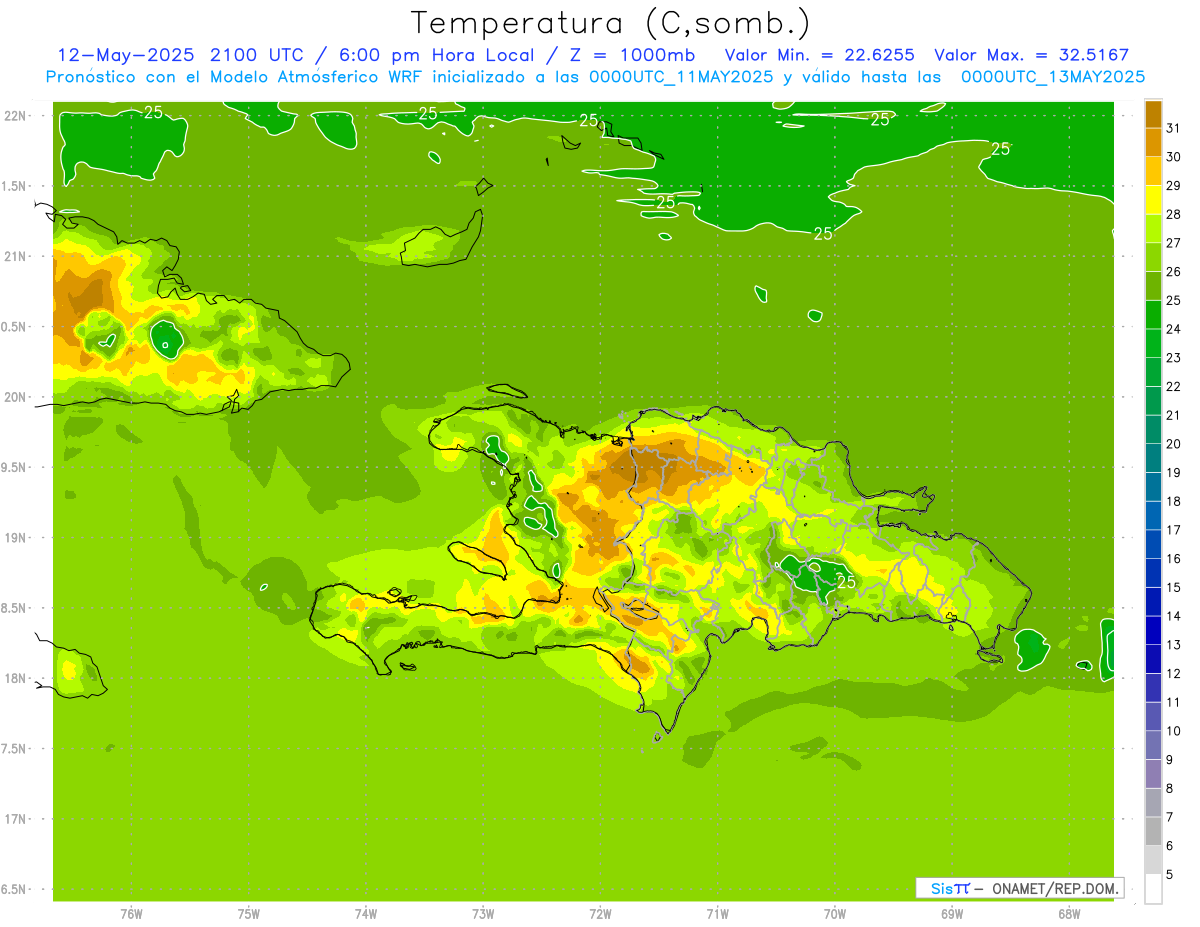Image resolution: width=1200 pixels, height=927 pixels.
Task: Click teal legend swatch between 19 and 20
Action: pos(1153,458)
